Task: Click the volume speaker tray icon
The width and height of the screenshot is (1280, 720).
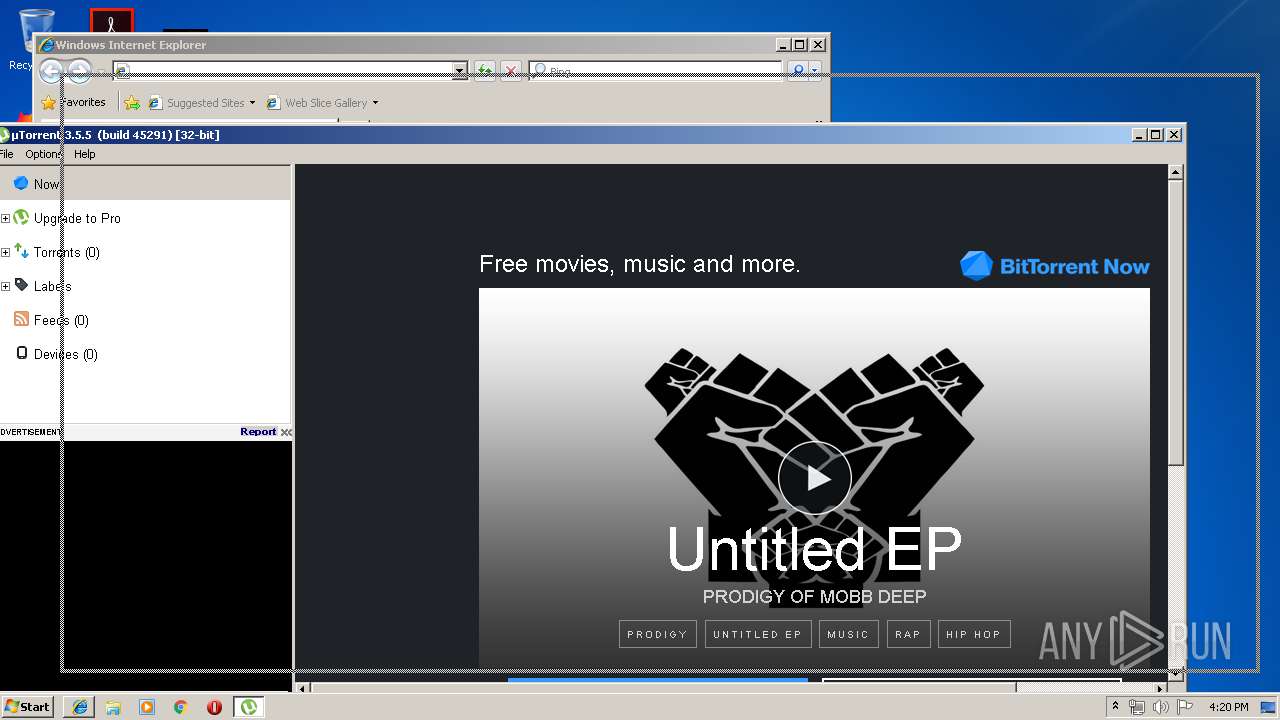Action: point(1161,707)
